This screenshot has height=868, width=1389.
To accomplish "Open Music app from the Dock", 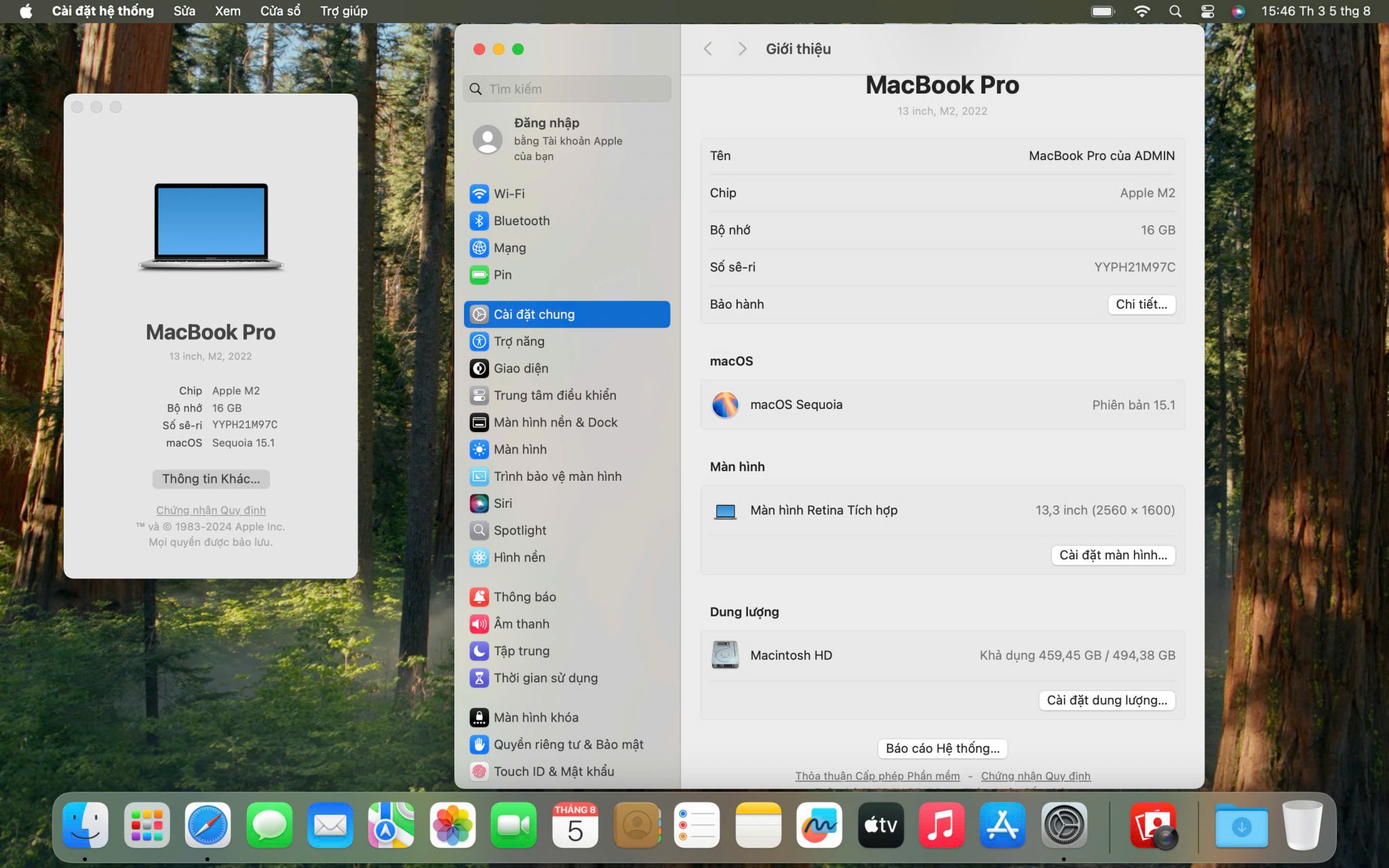I will tap(941, 825).
